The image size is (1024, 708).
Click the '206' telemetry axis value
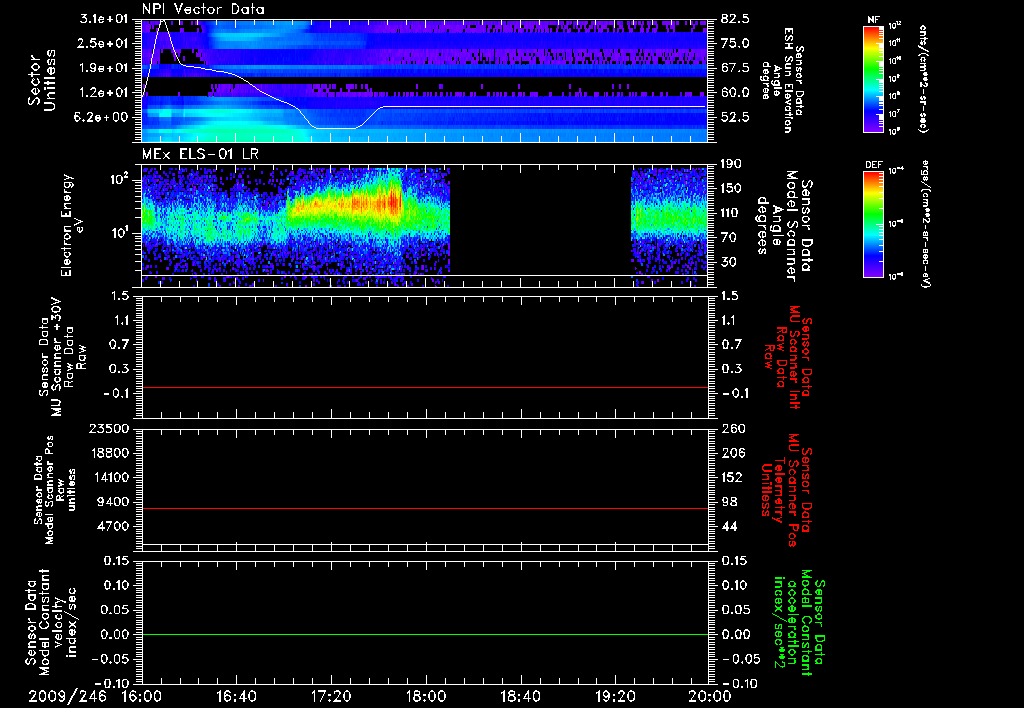[x=731, y=453]
